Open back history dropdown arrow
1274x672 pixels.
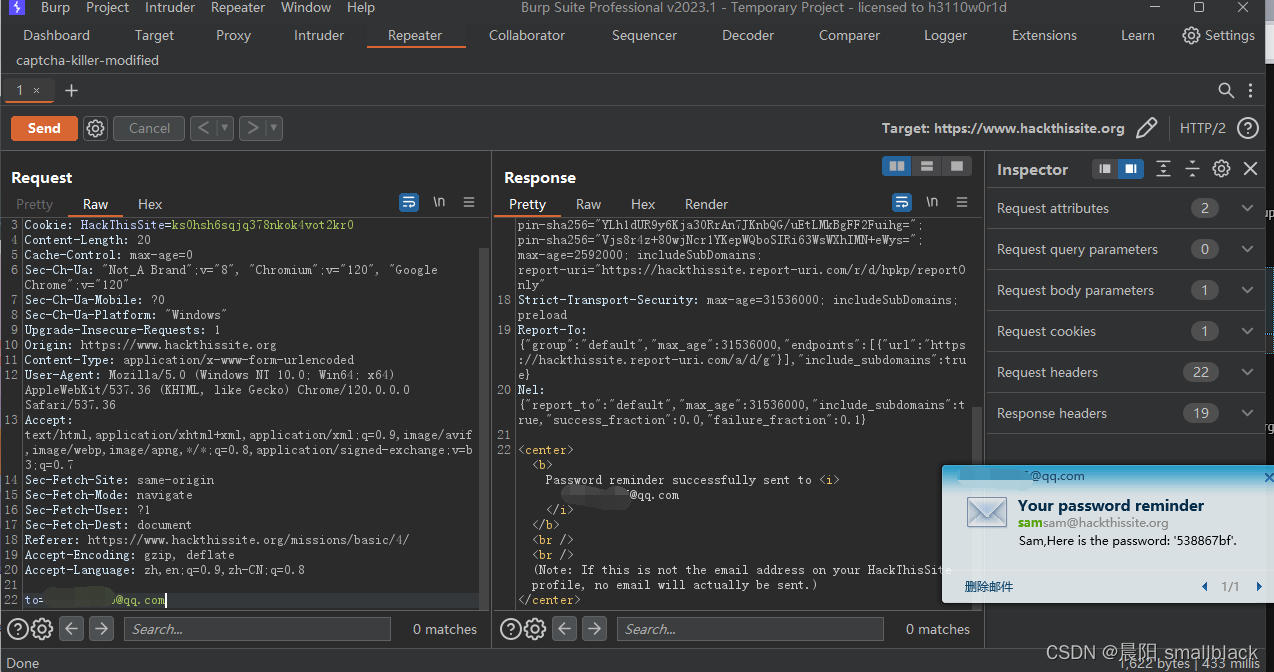tap(225, 128)
